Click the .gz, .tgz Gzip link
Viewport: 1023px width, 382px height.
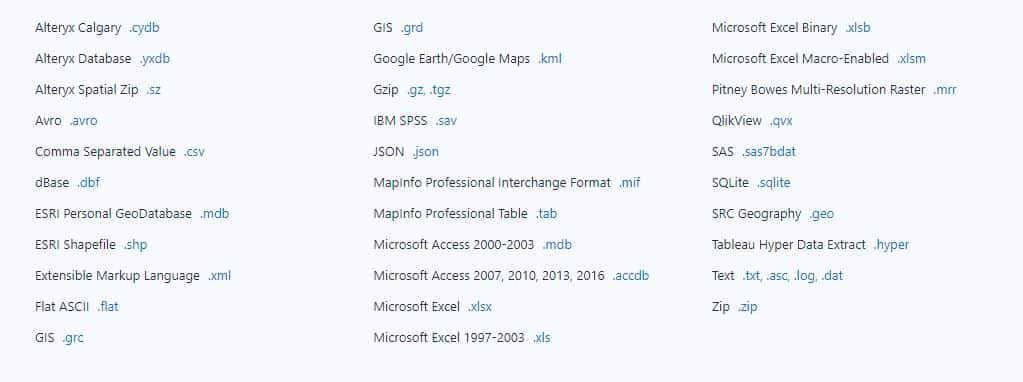point(429,90)
